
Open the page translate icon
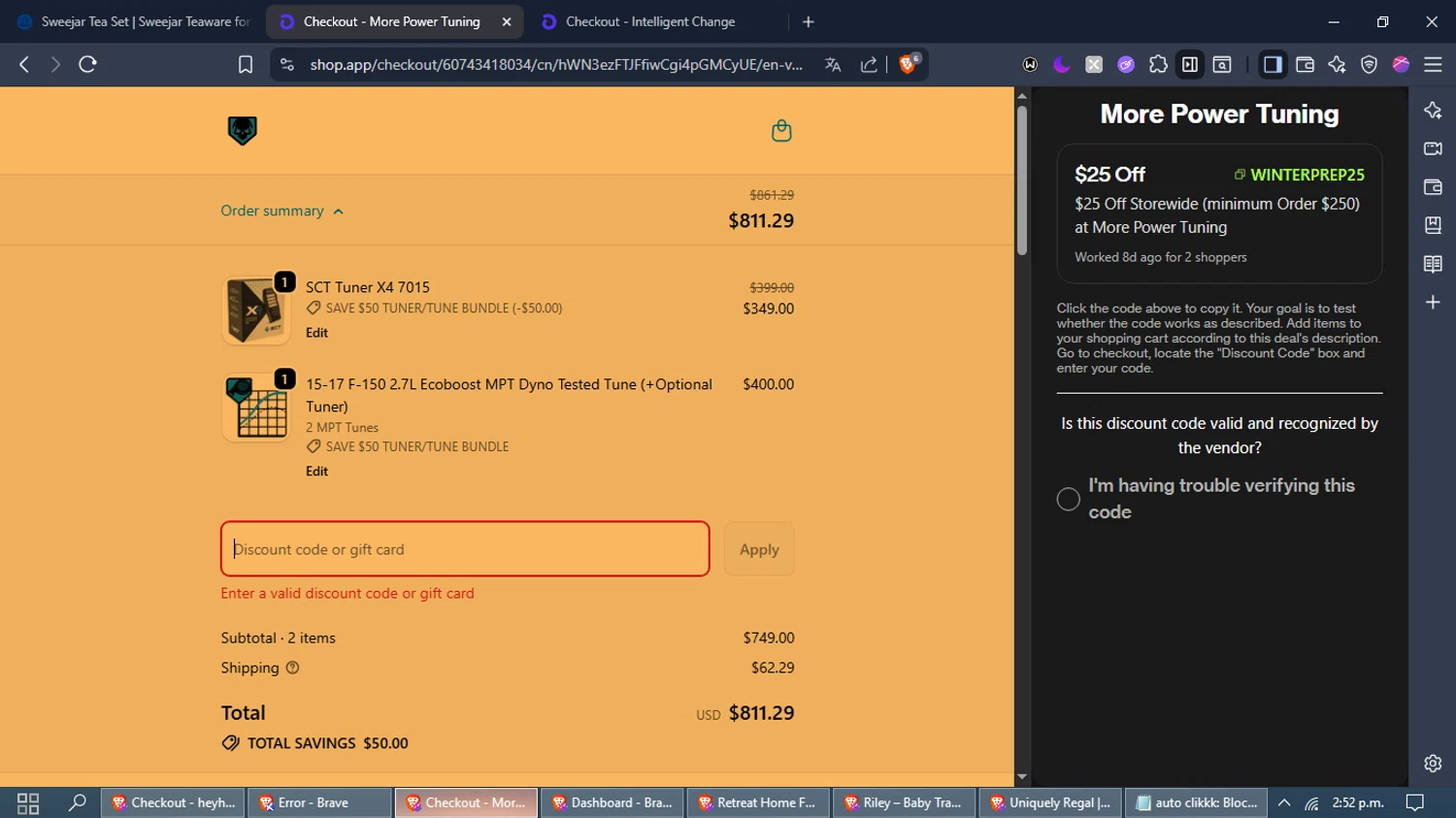(x=833, y=64)
